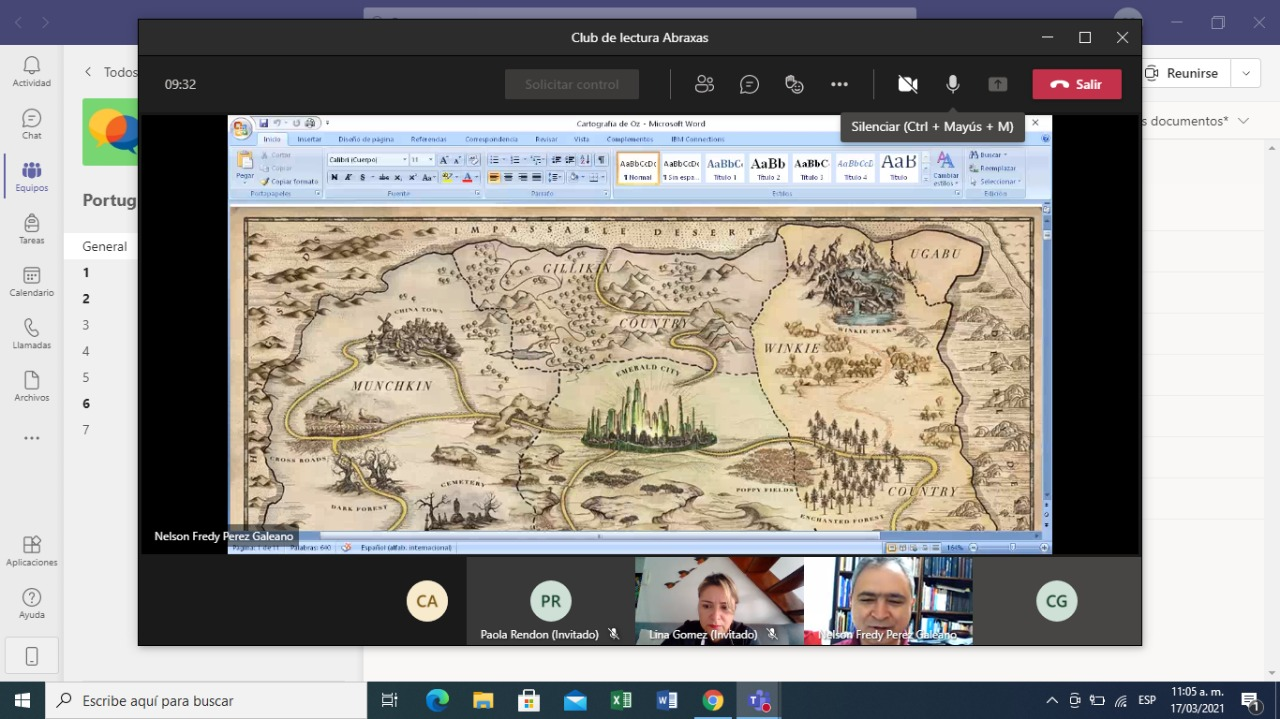Open Microsoft Store from taskbar
Image resolution: width=1280 pixels, height=719 pixels.
(x=529, y=700)
